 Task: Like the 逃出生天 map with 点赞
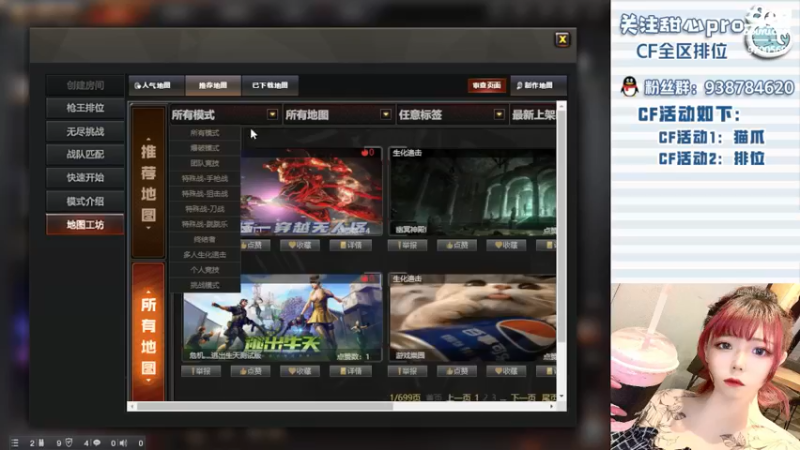(x=251, y=371)
